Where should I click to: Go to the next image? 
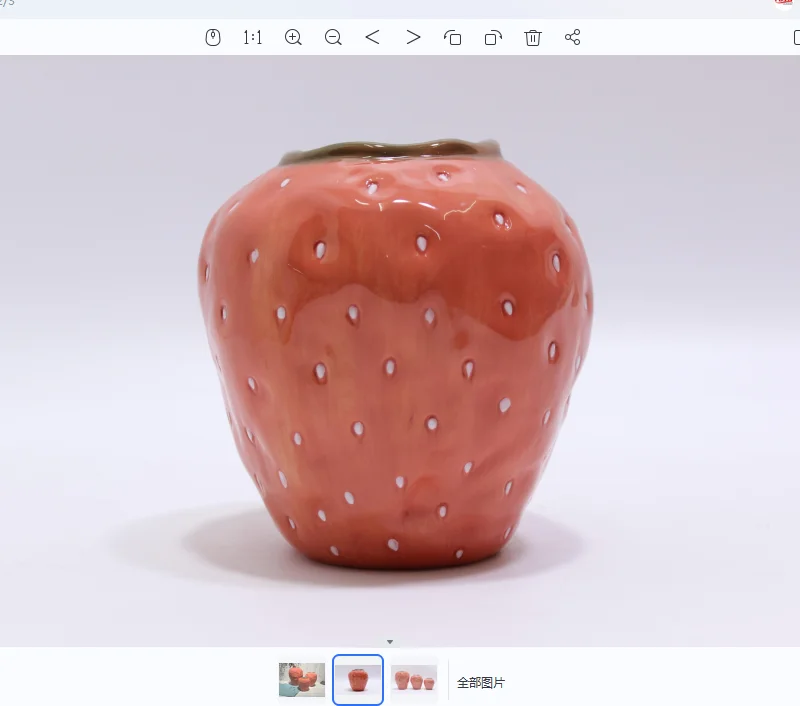coord(413,37)
